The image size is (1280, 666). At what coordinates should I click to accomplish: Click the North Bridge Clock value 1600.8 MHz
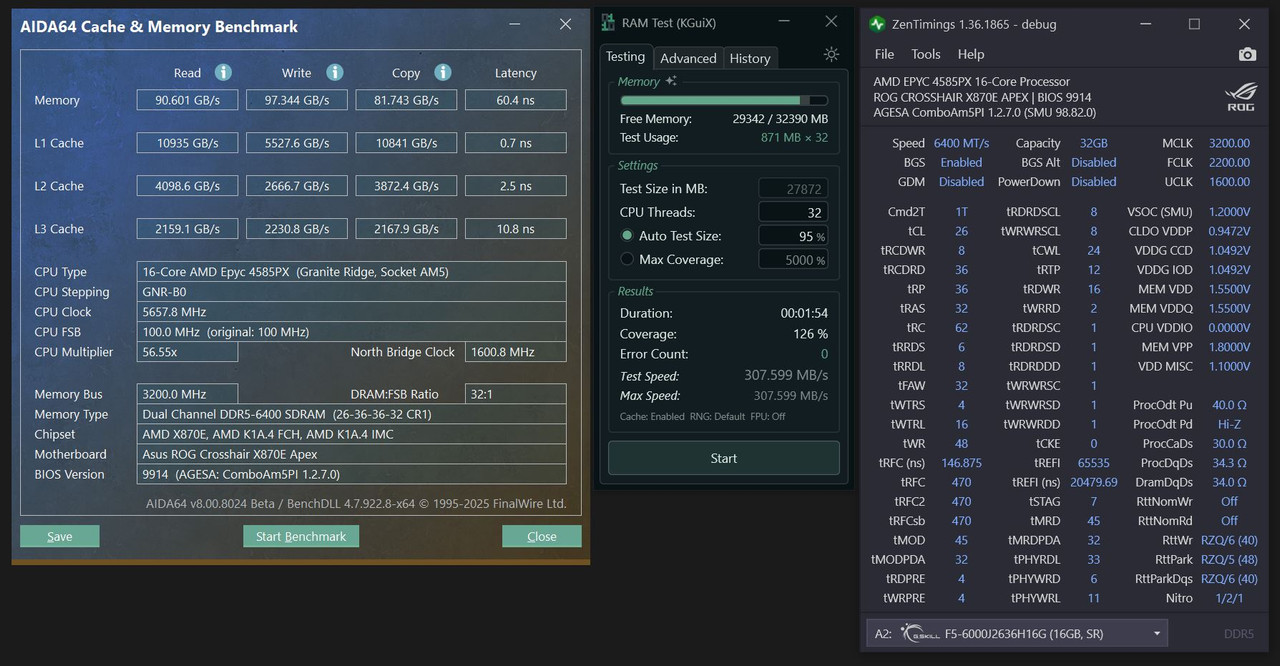pyautogui.click(x=516, y=352)
